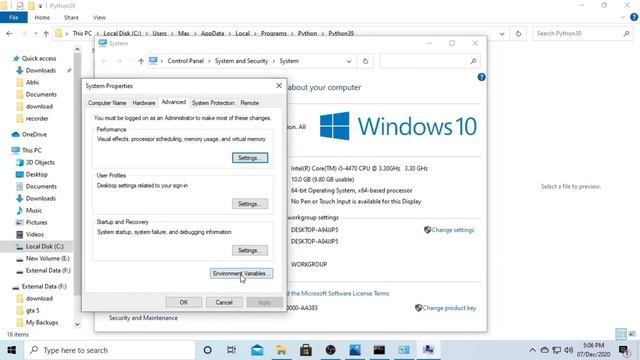The width and height of the screenshot is (640, 360).
Task: Open Desktop in navigation pane
Action: [36, 174]
